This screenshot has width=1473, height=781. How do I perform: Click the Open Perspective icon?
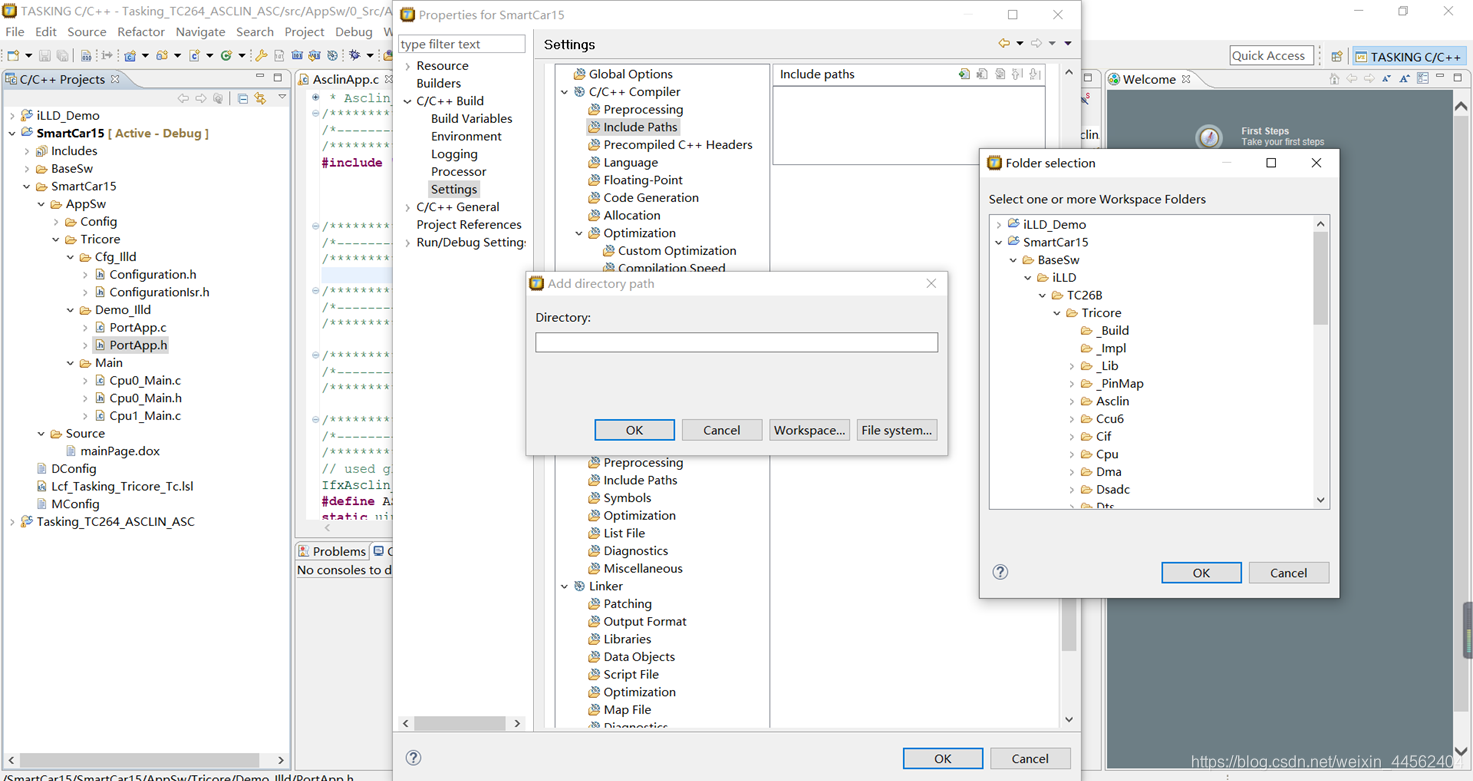point(1337,56)
